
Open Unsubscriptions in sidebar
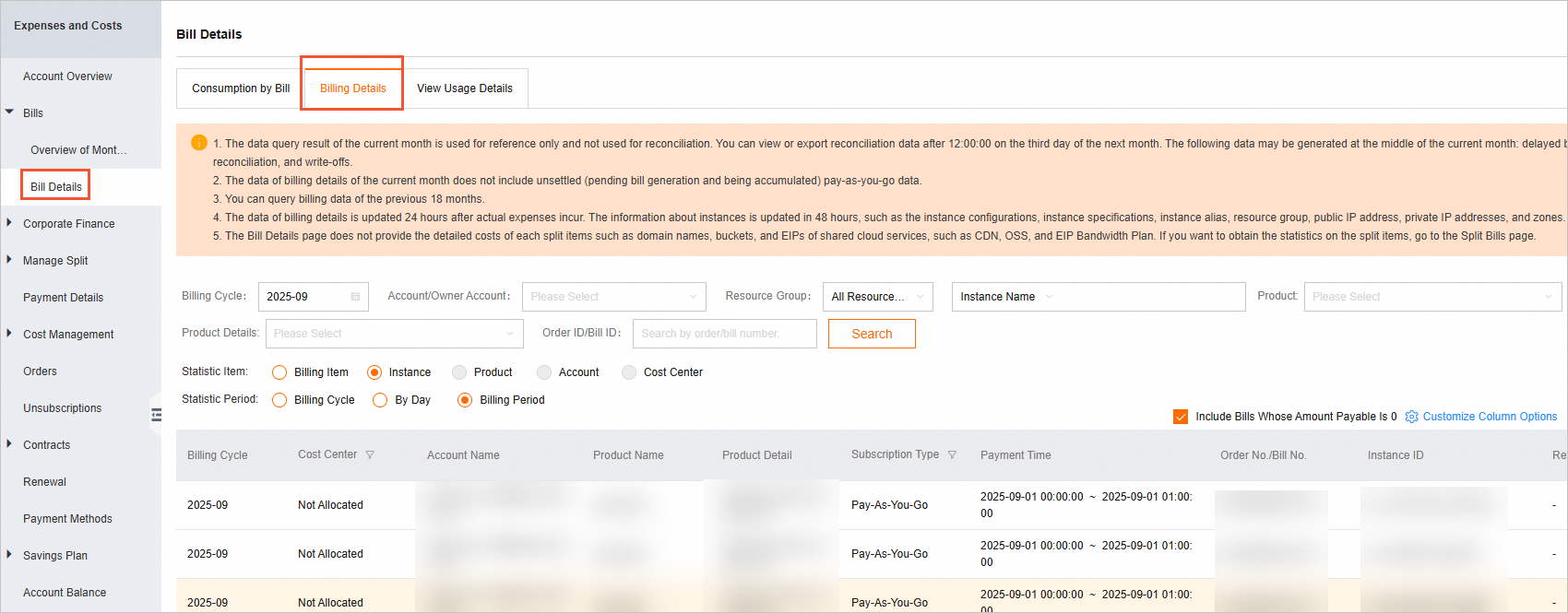[x=62, y=408]
